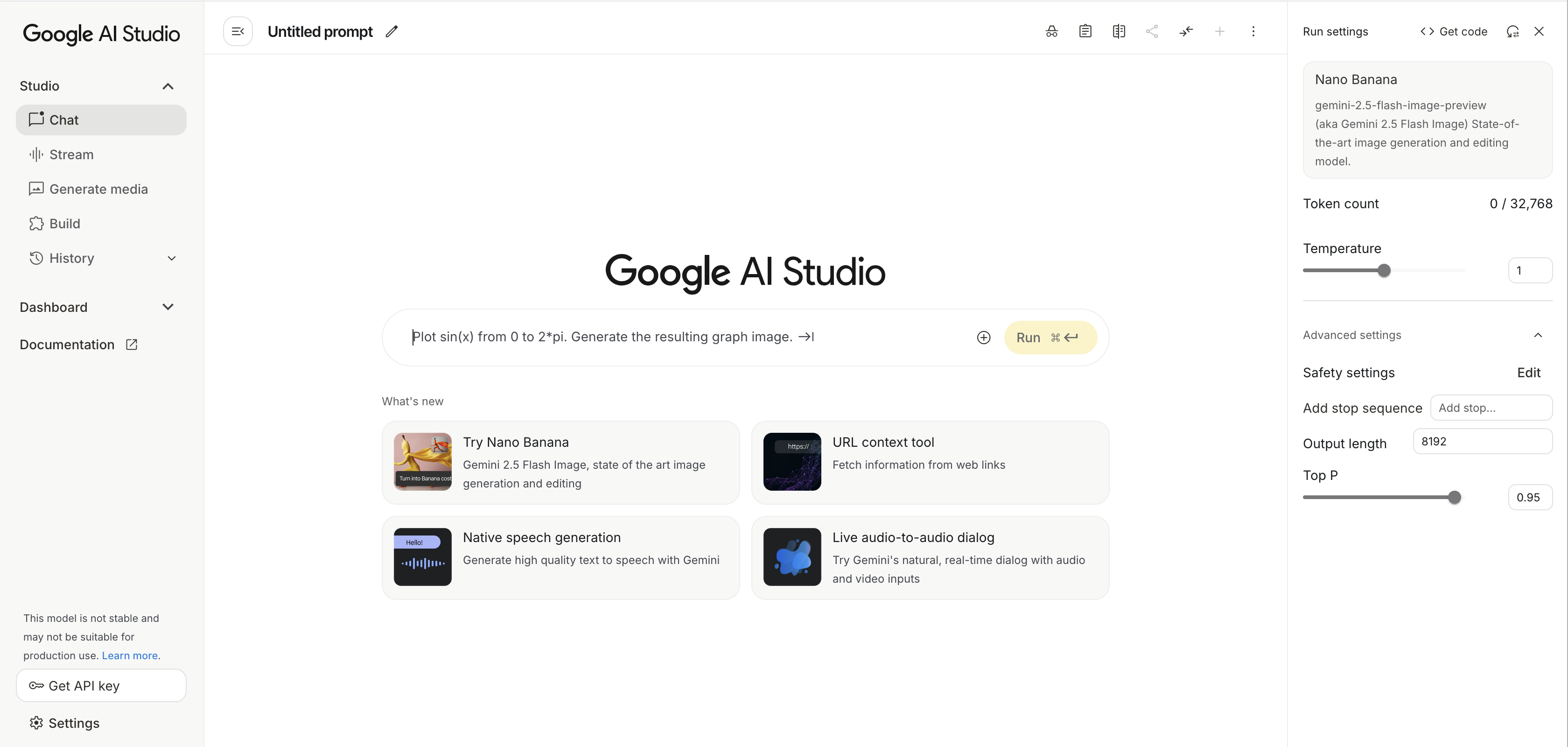The height and width of the screenshot is (747, 1568).
Task: Click the Stream waveform icon
Action: [x=36, y=155]
